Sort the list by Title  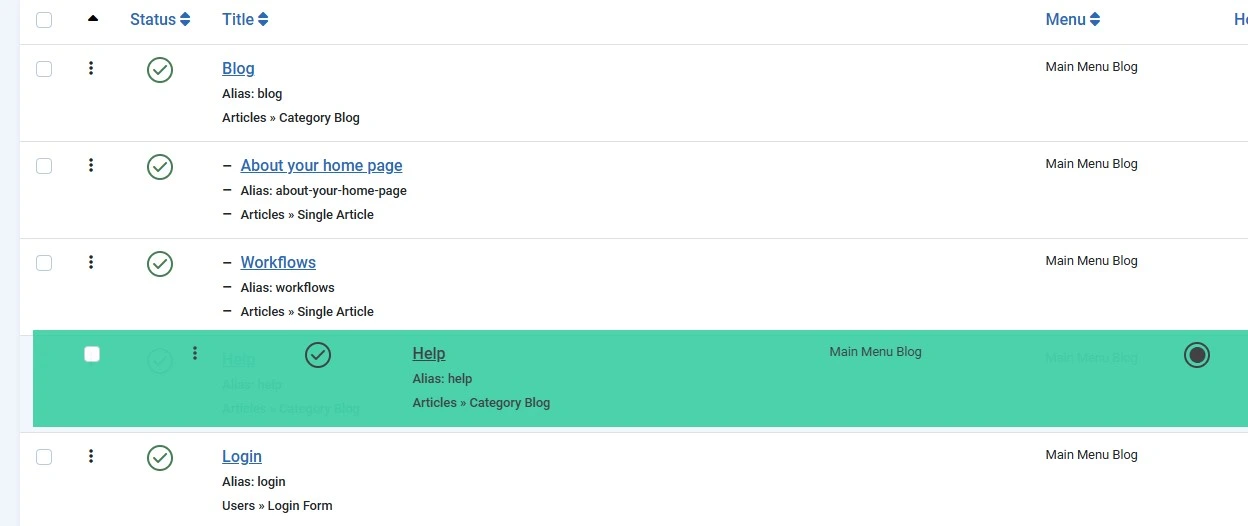click(245, 19)
